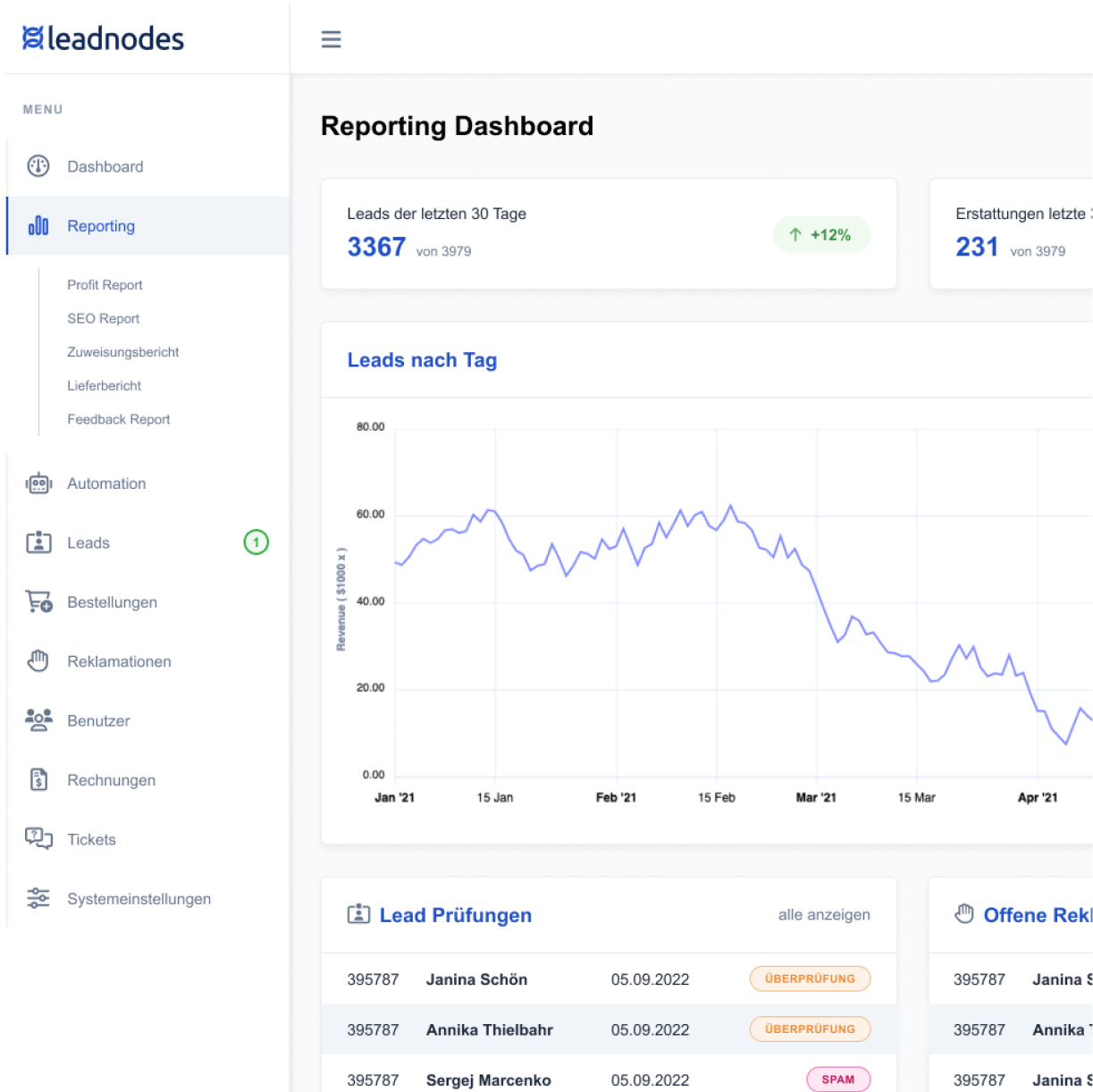Select the Janina Schön name cell
Viewport: 1093px width, 1092px height.
pos(476,979)
